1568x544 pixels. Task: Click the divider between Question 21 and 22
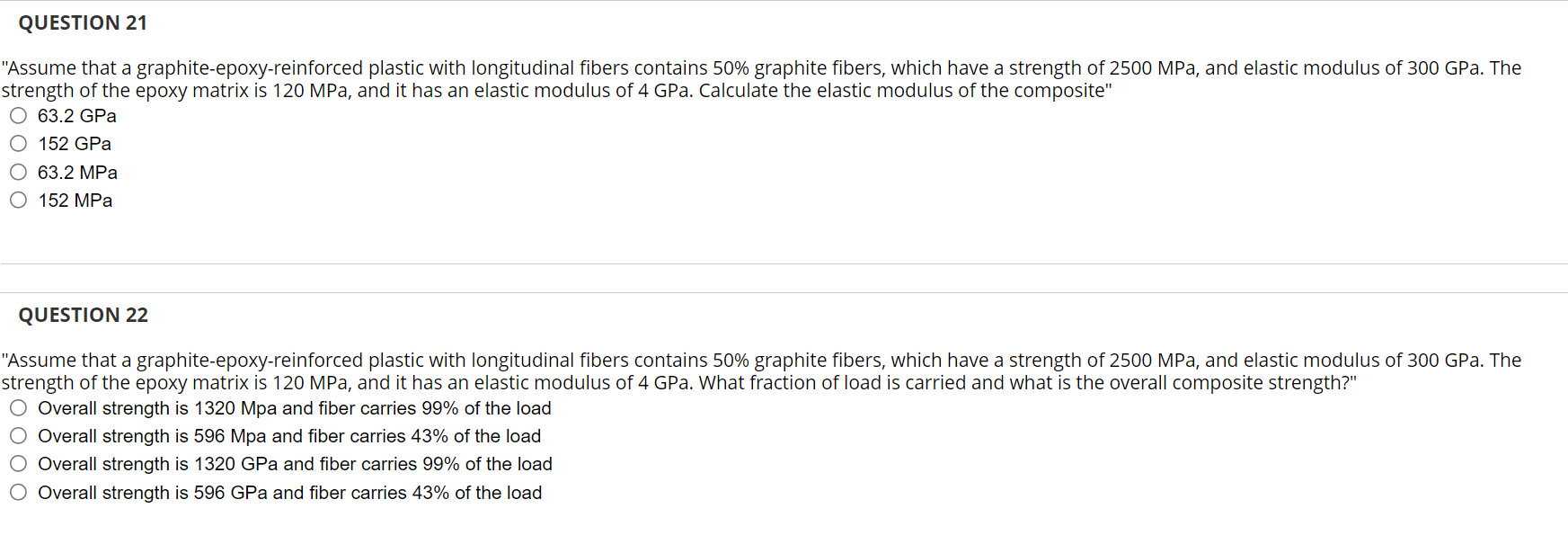782,265
